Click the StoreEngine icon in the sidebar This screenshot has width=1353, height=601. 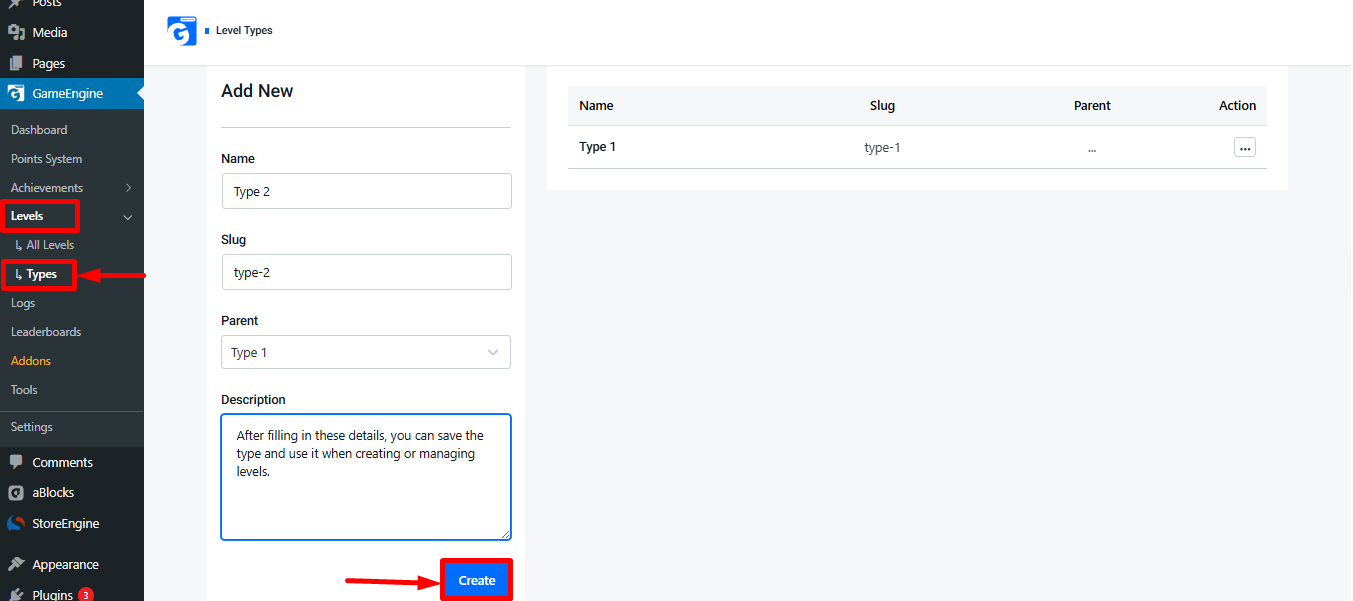[16, 523]
